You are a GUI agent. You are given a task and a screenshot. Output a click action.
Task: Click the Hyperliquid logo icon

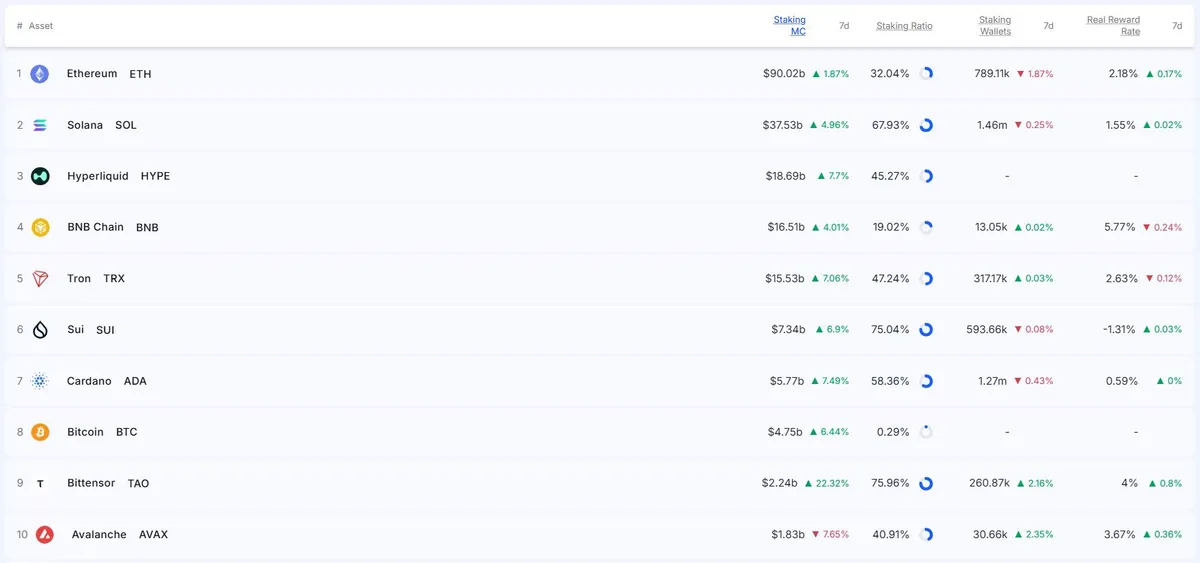click(x=40, y=176)
